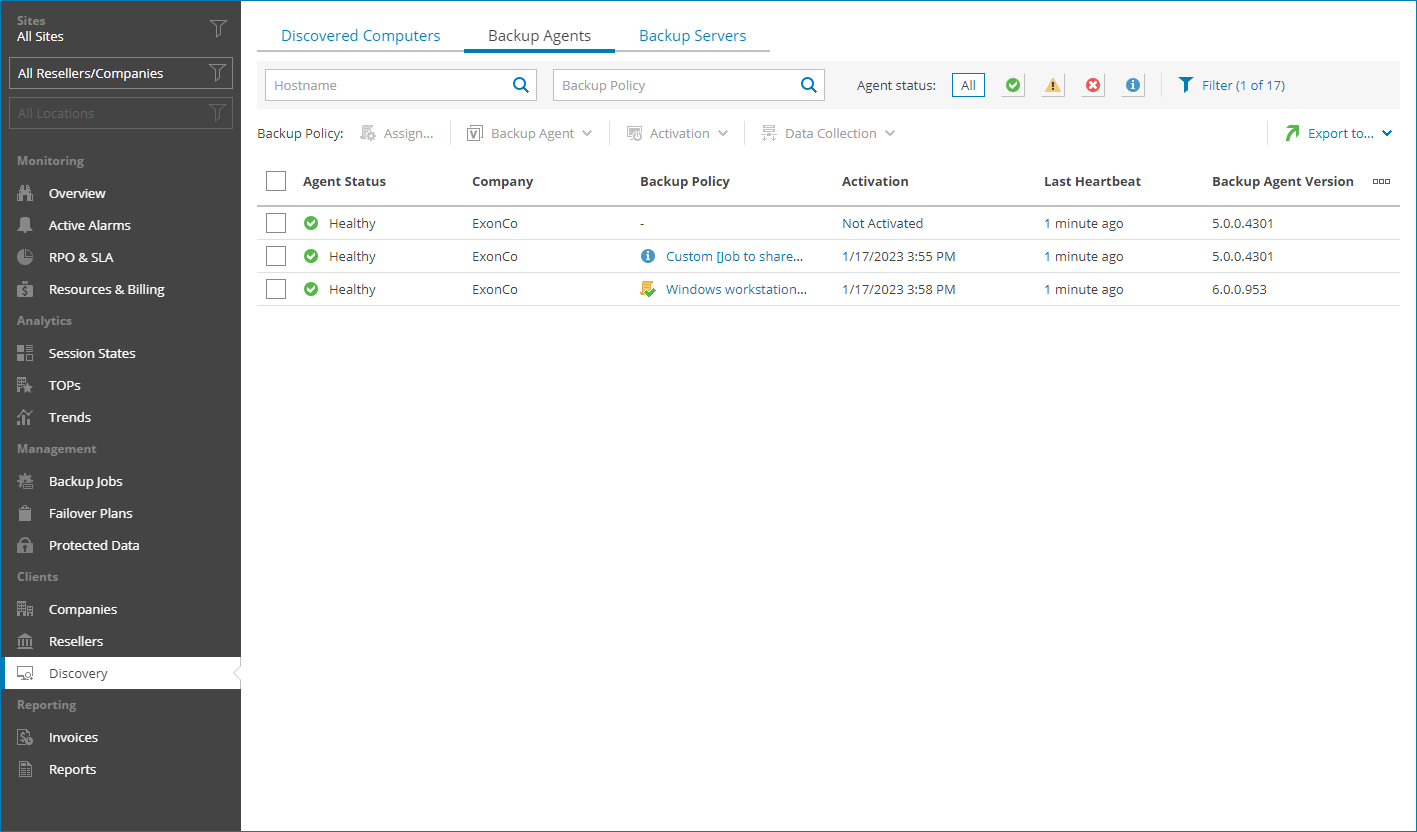Click the Resellers bank icon
This screenshot has width=1417, height=832.
click(26, 641)
